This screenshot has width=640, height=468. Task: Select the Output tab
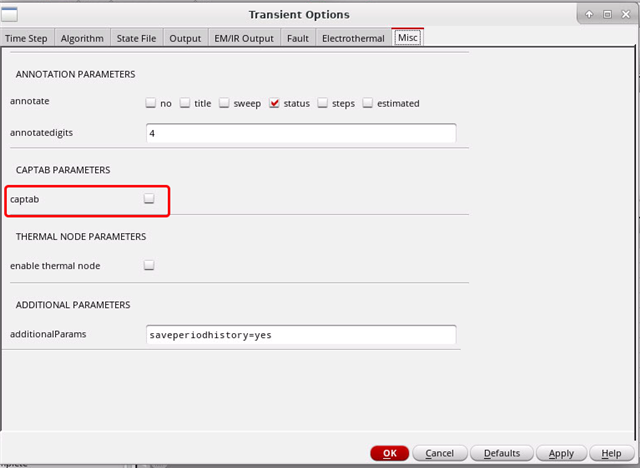(x=185, y=38)
